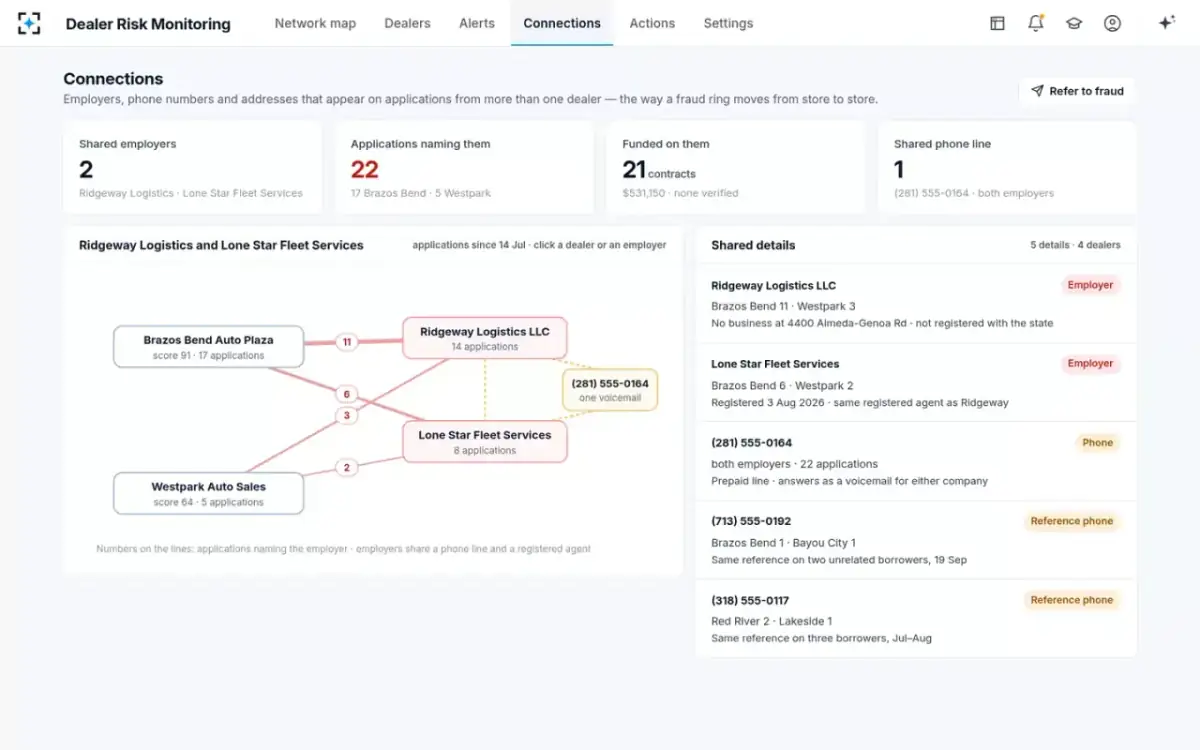
Task: Open Ridgeway Logistics LLC shared detail row
Action: [916, 304]
